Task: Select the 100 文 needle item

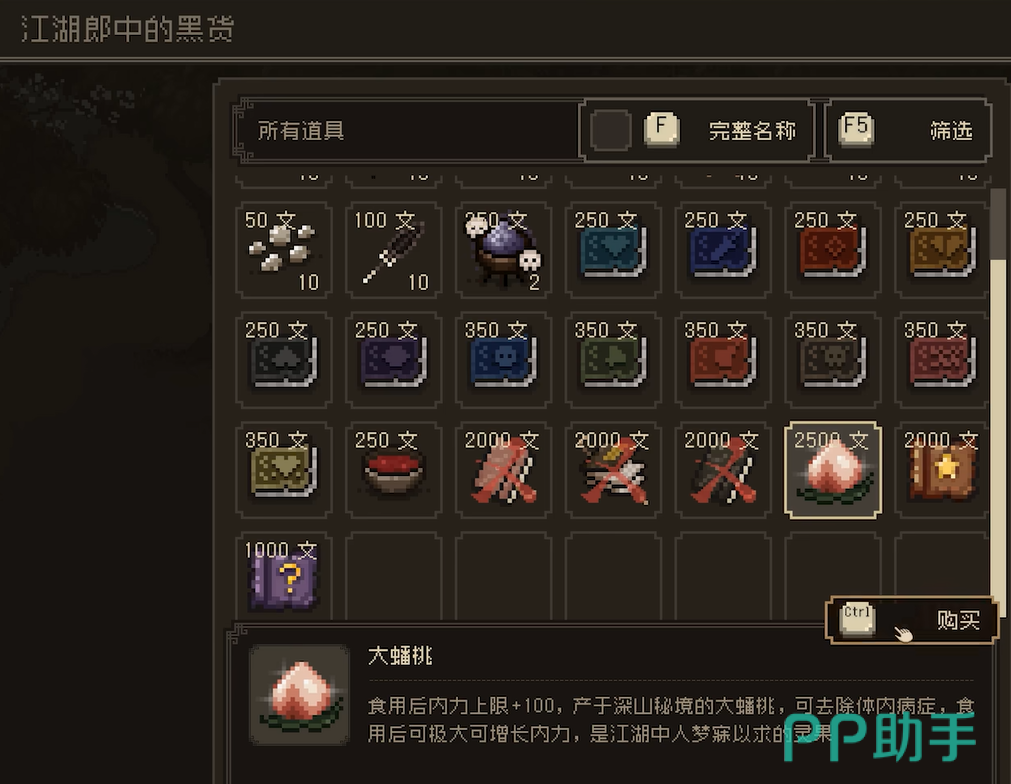Action: 393,250
